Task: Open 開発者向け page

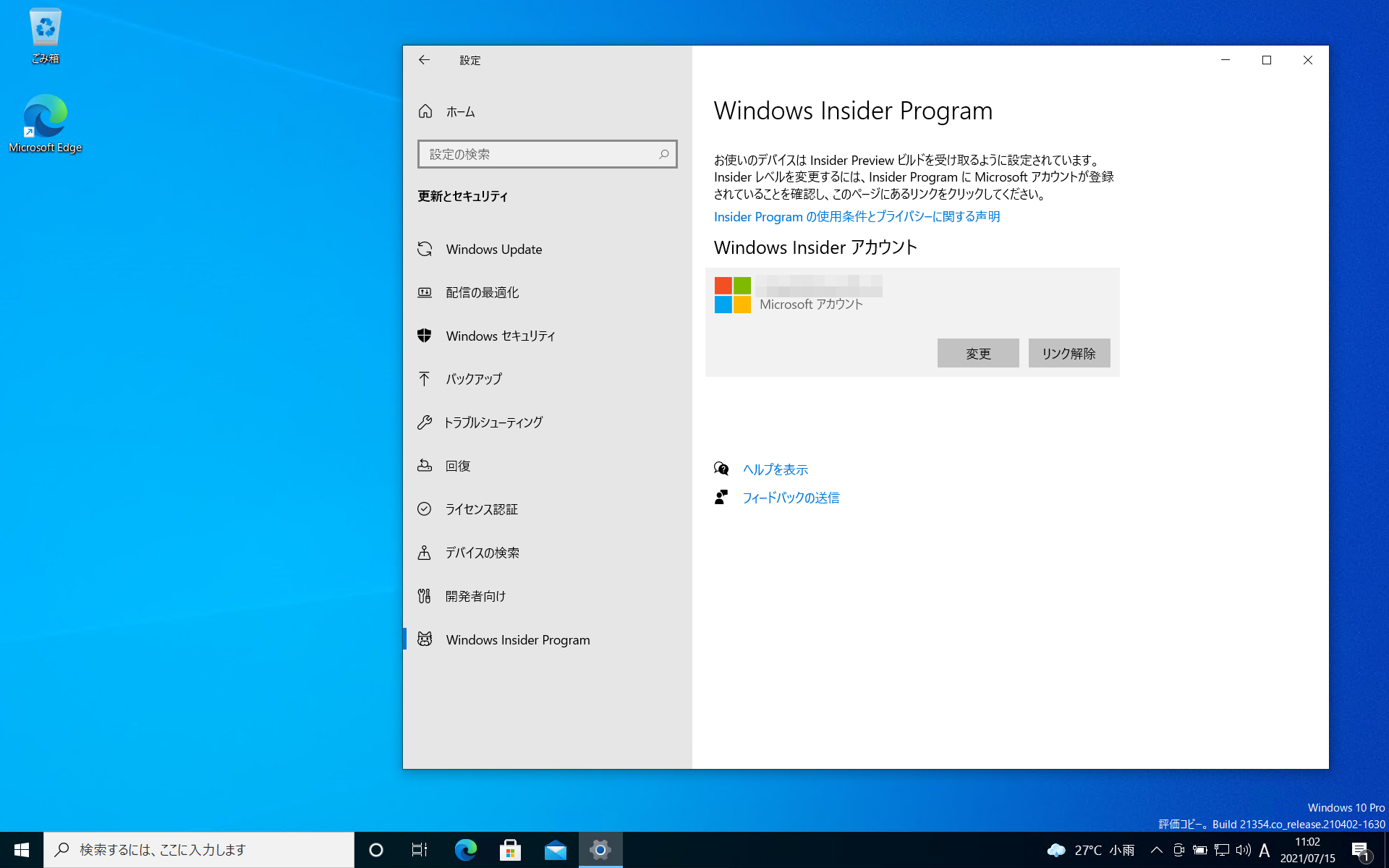Action: click(x=548, y=596)
